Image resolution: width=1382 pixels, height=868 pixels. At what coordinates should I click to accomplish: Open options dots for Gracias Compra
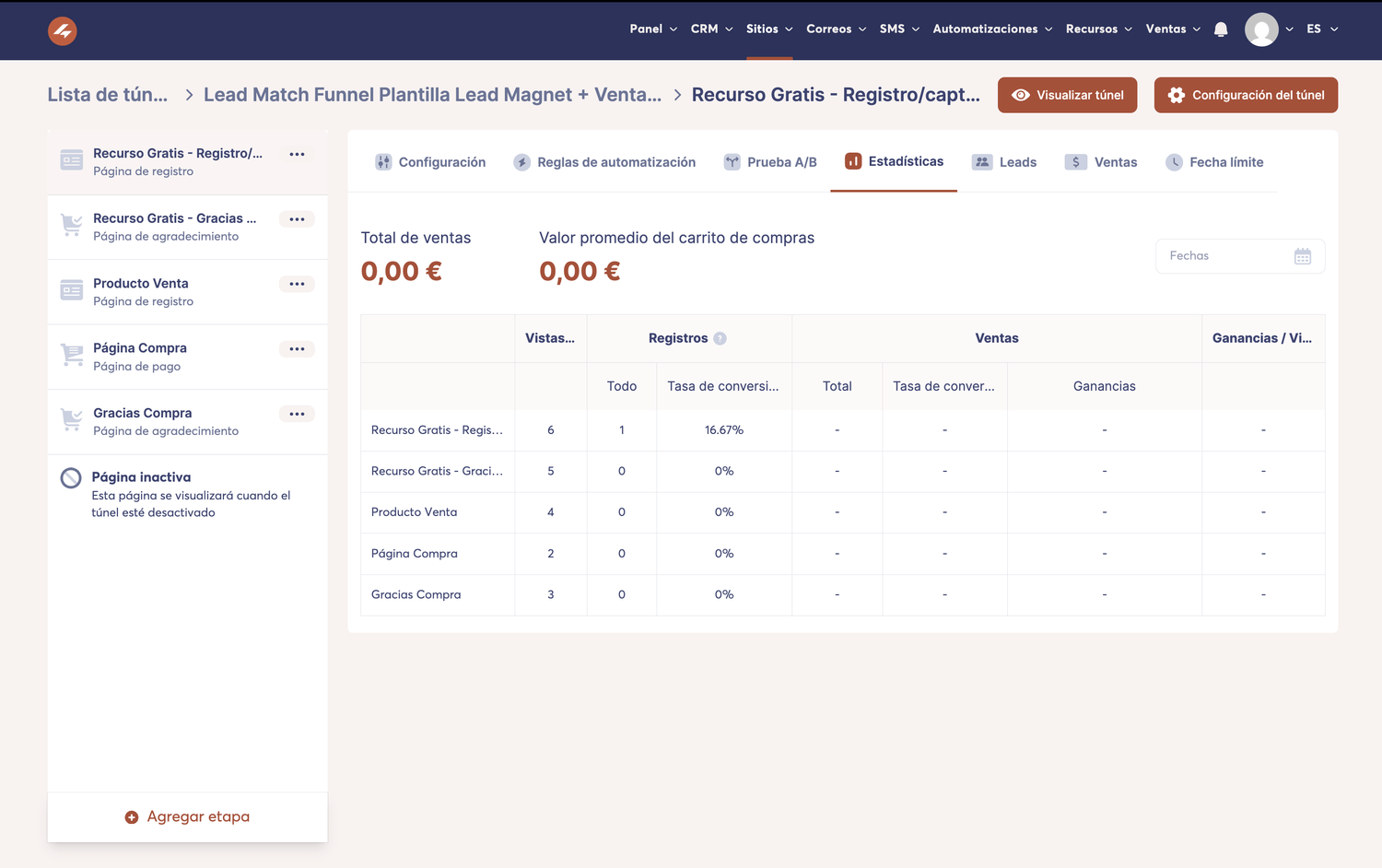(297, 414)
